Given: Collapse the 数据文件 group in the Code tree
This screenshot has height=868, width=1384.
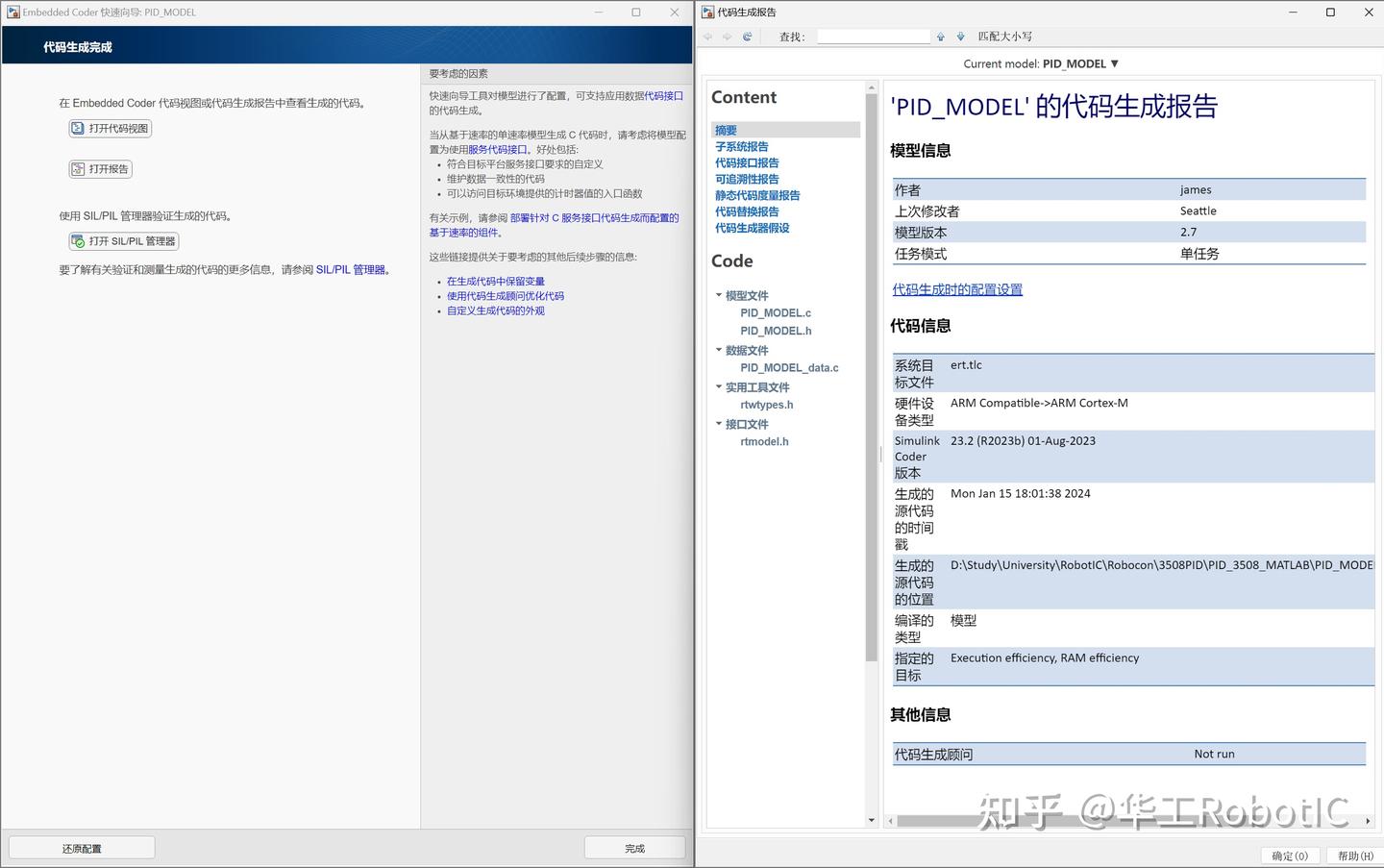Looking at the screenshot, I should tap(718, 350).
